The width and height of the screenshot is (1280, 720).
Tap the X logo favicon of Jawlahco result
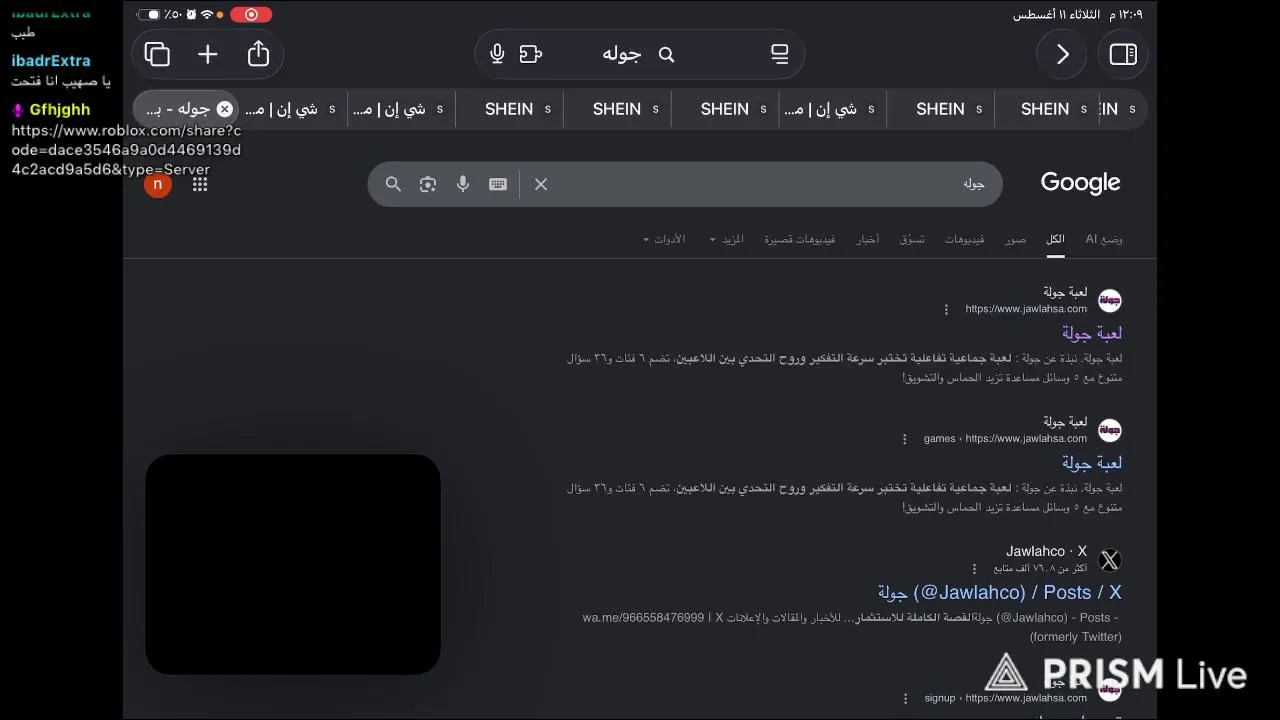pos(1109,560)
